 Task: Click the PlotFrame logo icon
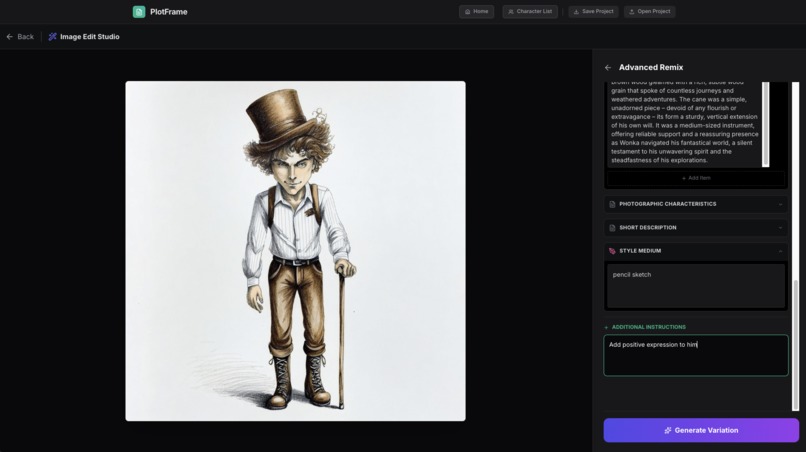pos(139,12)
